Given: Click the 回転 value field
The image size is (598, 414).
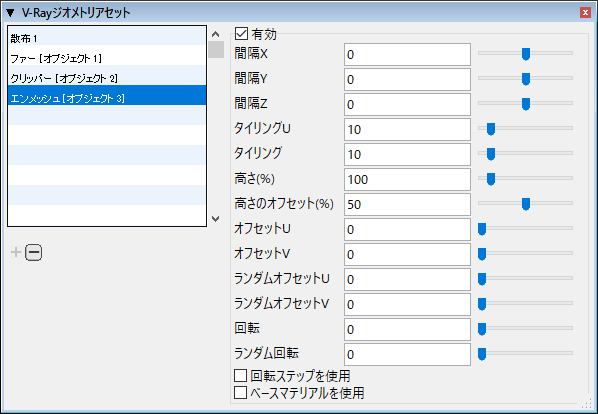Looking at the screenshot, I should (407, 329).
